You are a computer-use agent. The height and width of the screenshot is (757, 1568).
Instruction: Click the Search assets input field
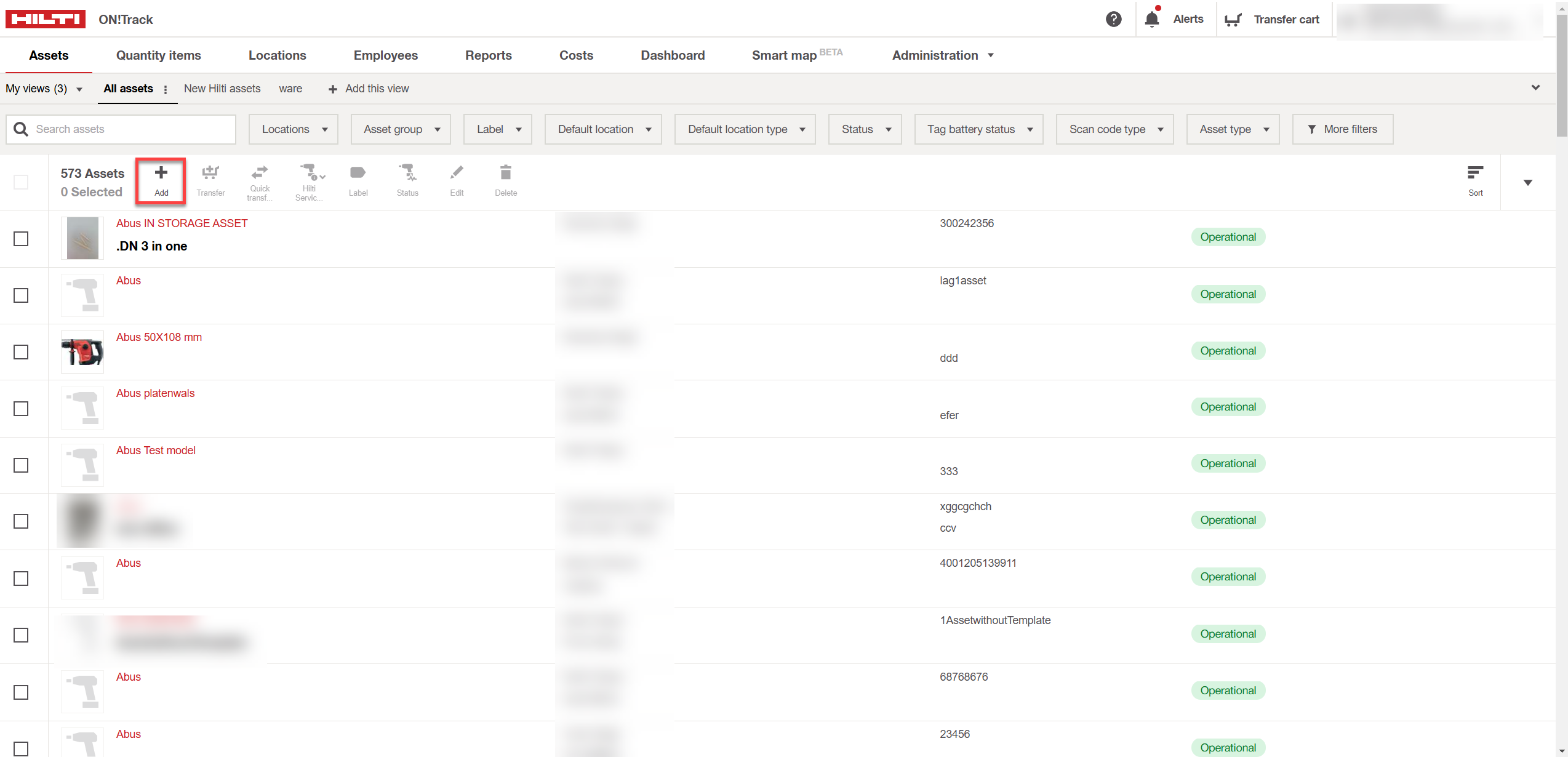[121, 129]
